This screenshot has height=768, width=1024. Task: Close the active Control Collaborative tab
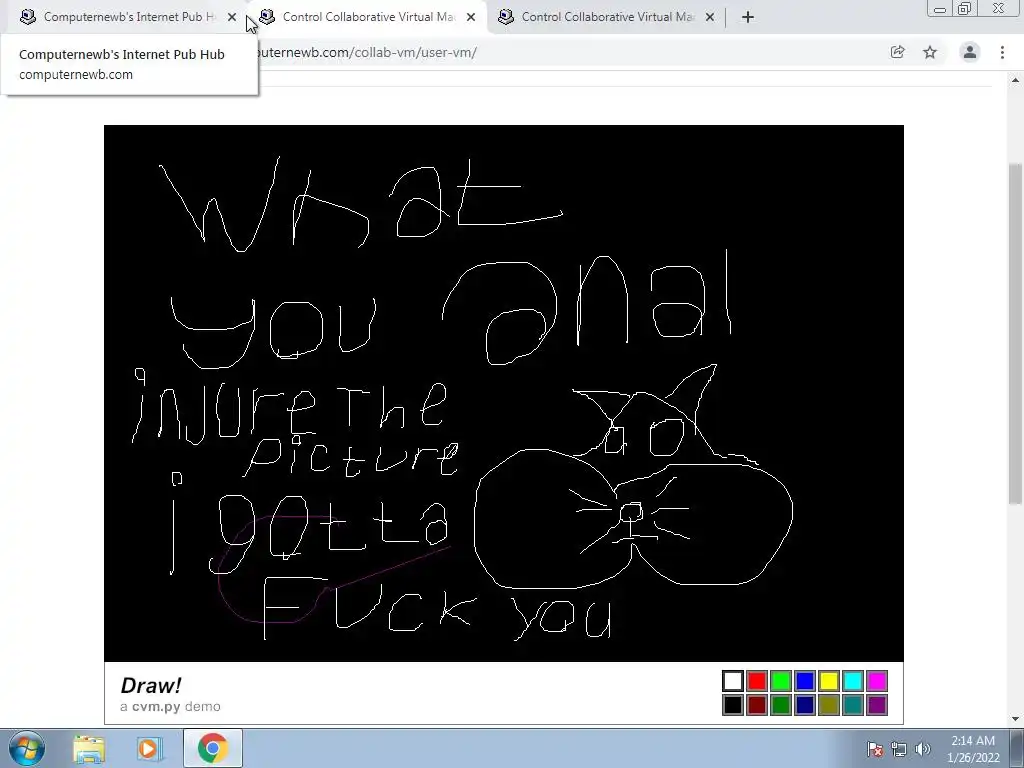471,17
